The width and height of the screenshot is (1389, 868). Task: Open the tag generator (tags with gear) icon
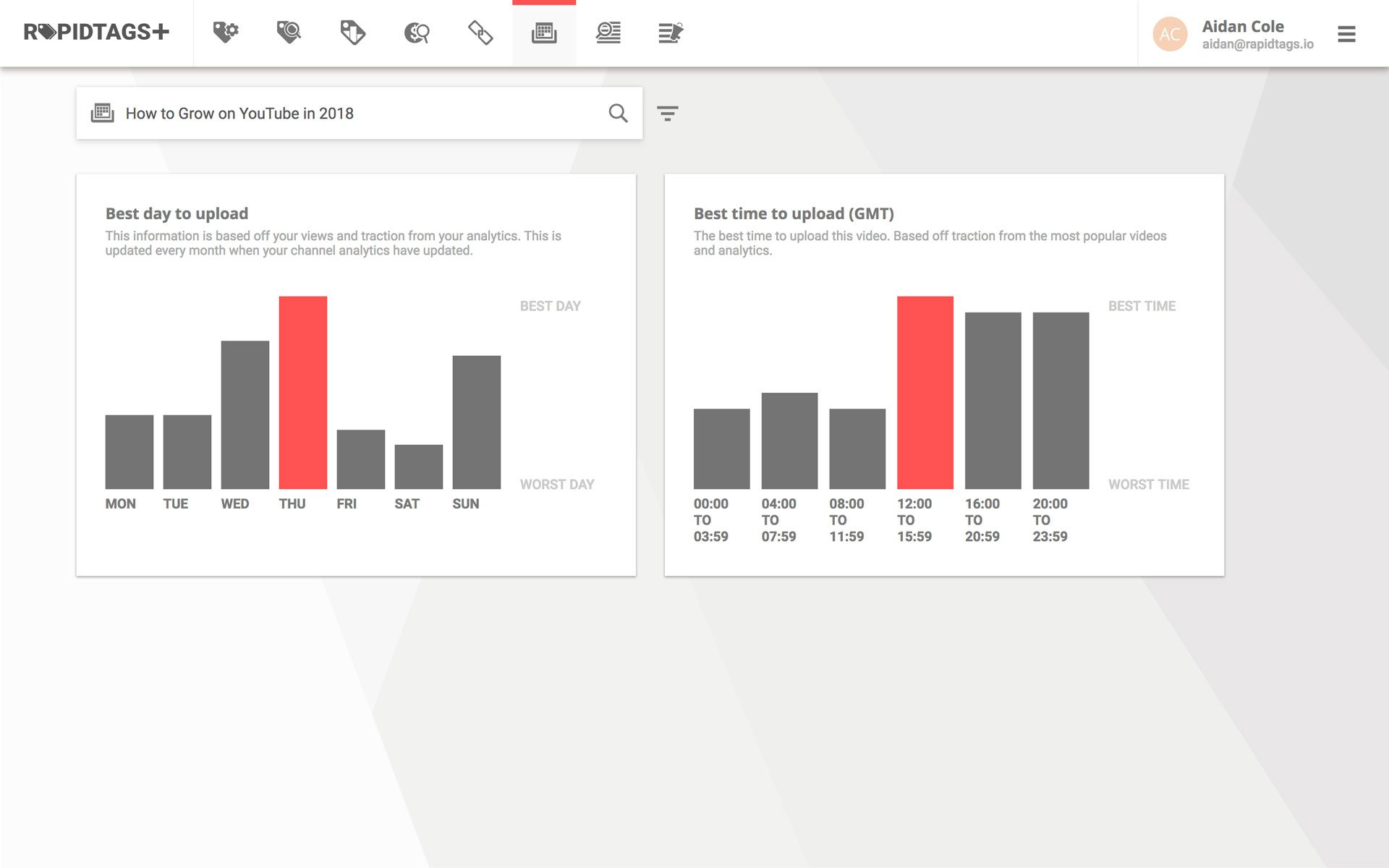226,33
